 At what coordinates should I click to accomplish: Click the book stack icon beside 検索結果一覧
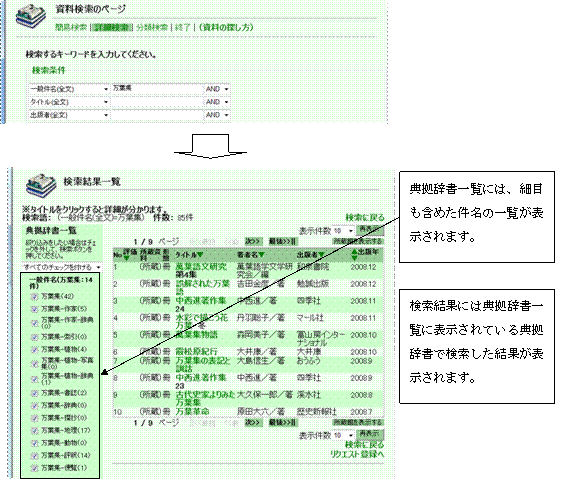[41, 186]
